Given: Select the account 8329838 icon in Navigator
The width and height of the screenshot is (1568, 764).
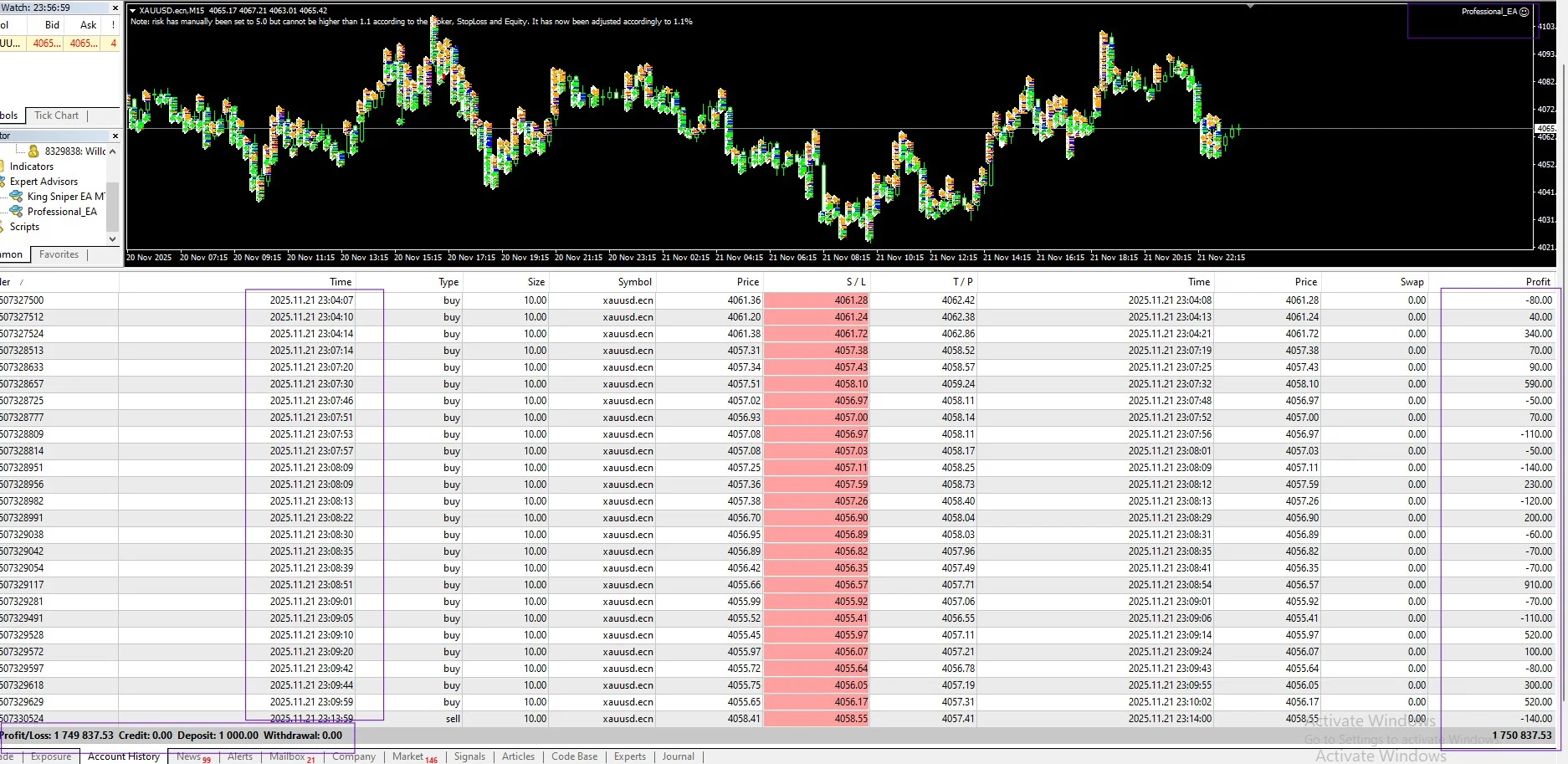Looking at the screenshot, I should coord(32,151).
